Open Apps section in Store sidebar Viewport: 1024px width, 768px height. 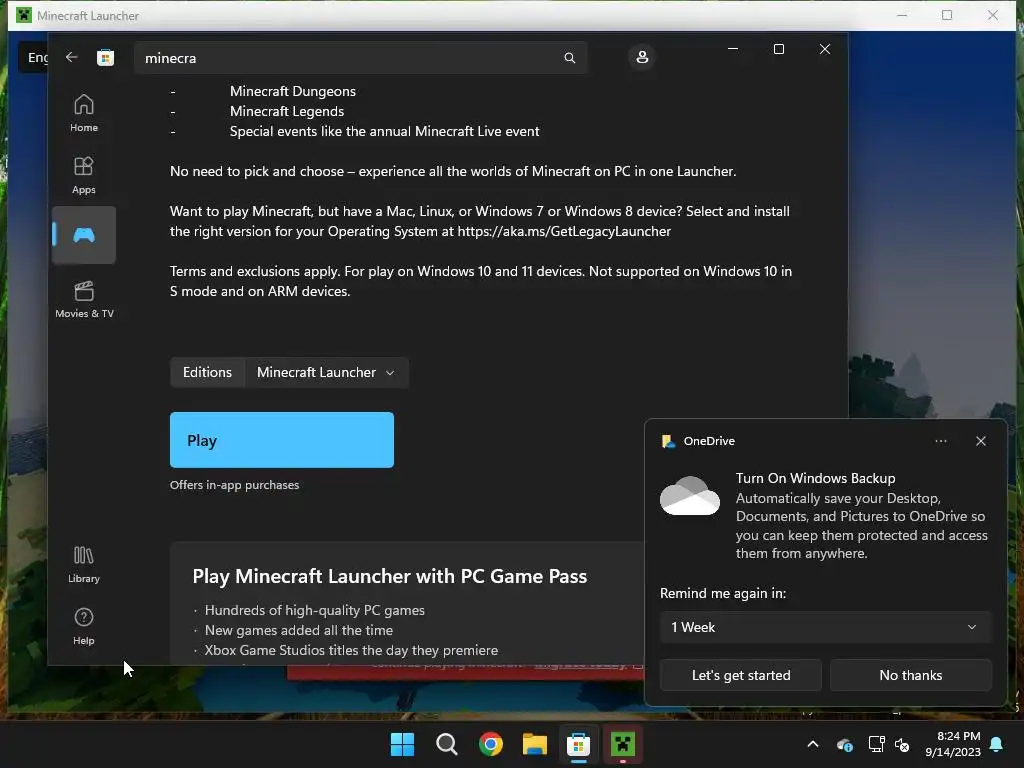pyautogui.click(x=84, y=176)
